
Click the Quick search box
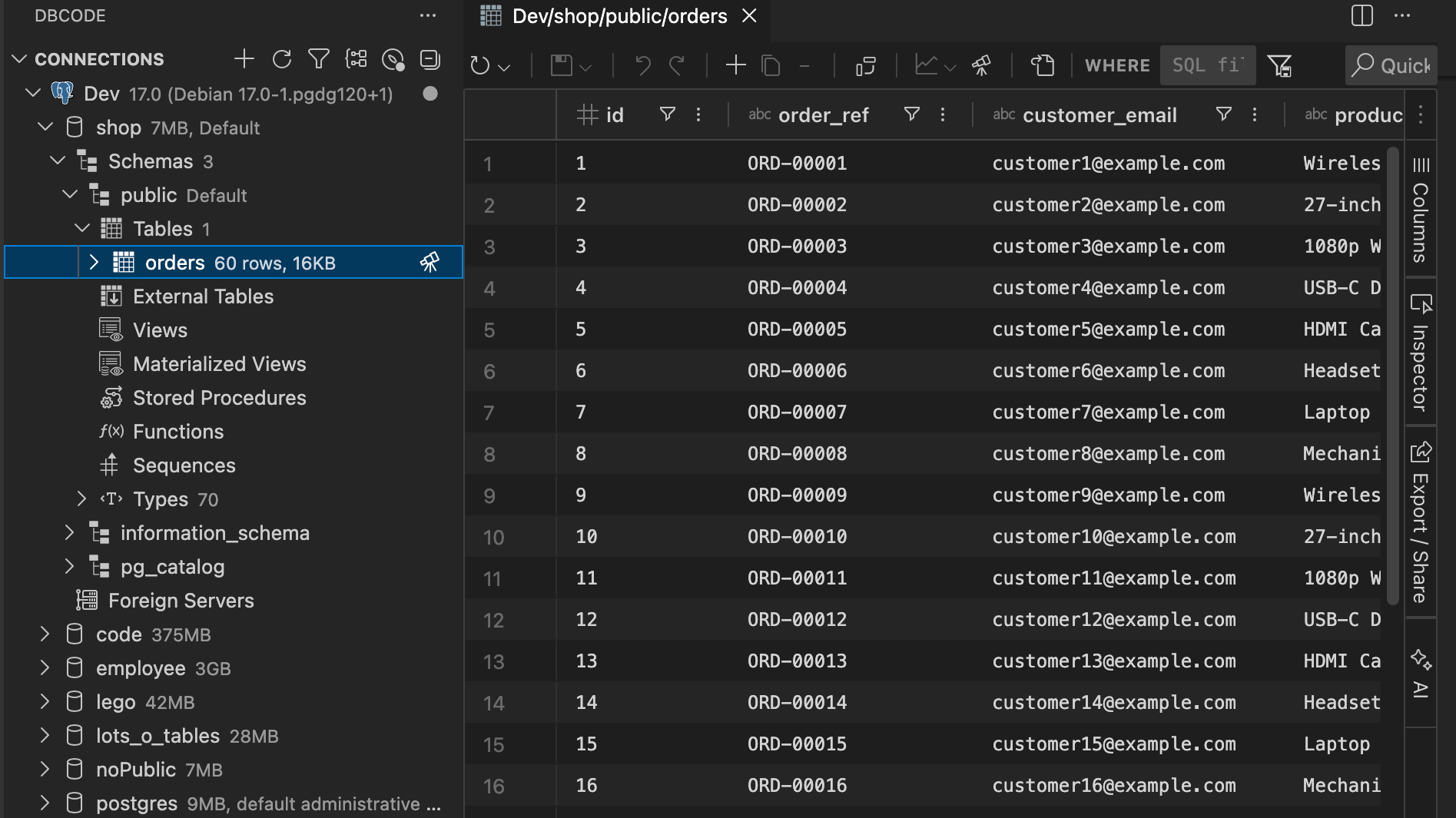click(x=1391, y=65)
